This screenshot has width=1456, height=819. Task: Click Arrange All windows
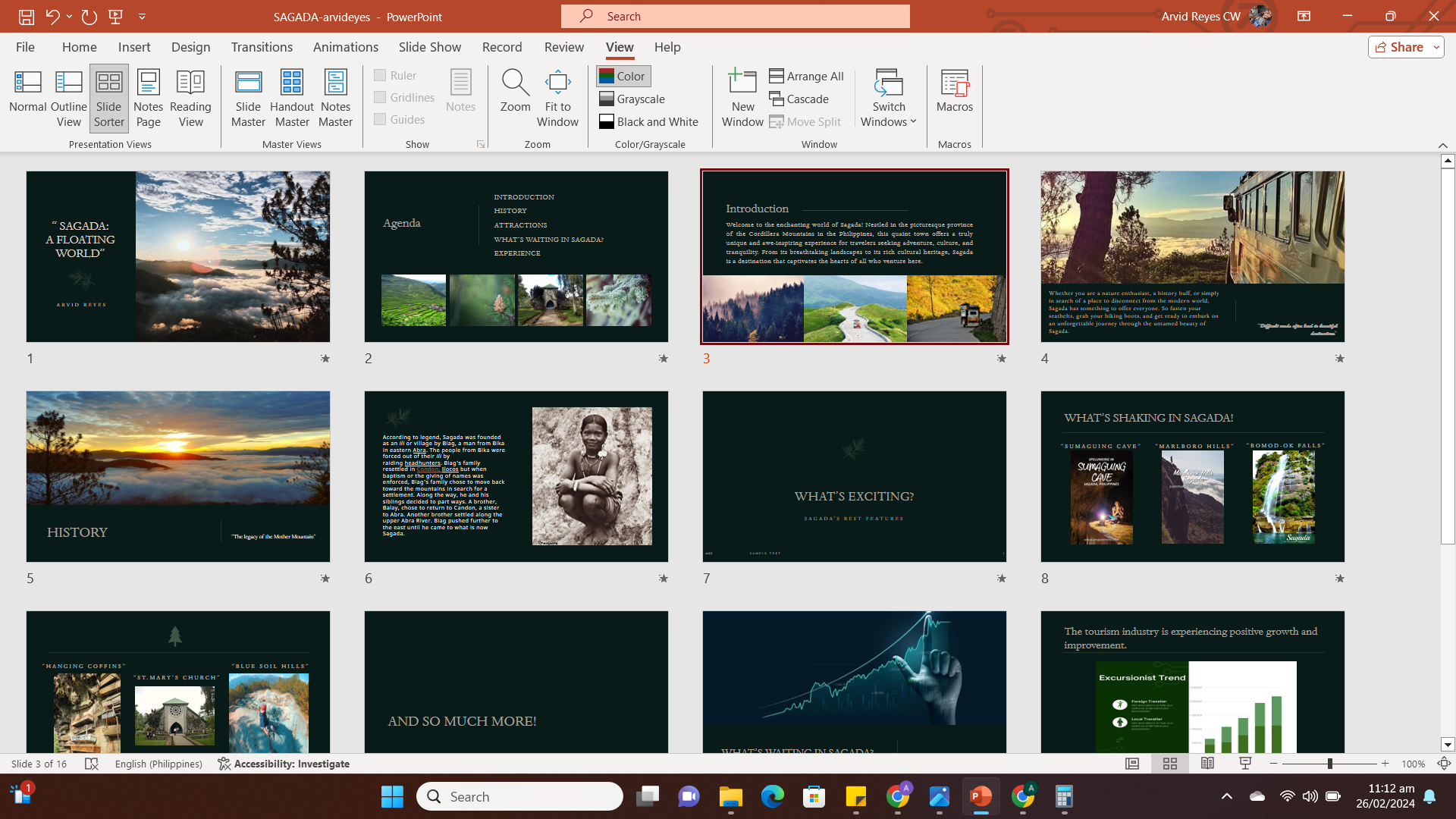807,76
